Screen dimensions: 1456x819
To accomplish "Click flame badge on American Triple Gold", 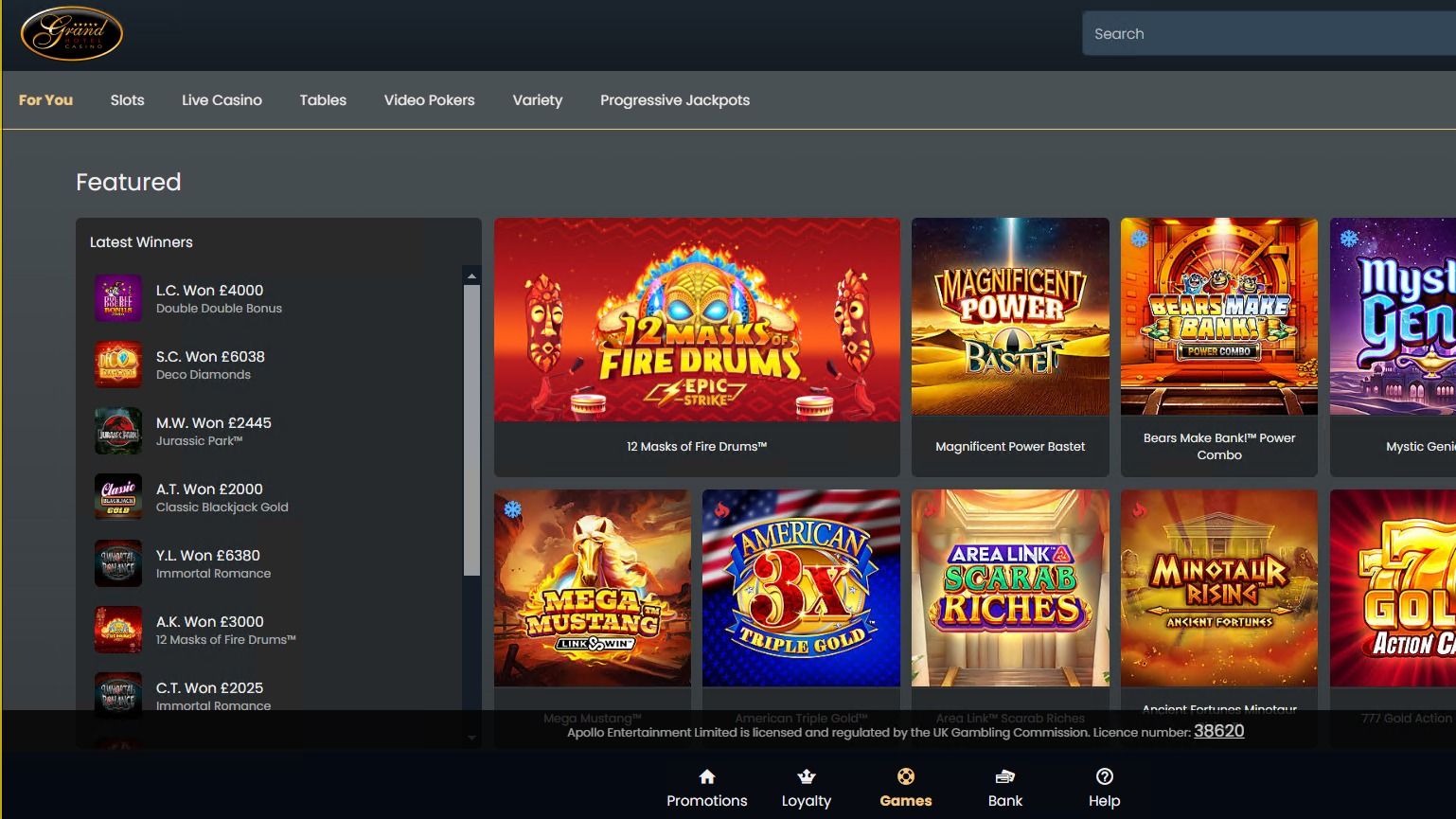I will point(721,510).
